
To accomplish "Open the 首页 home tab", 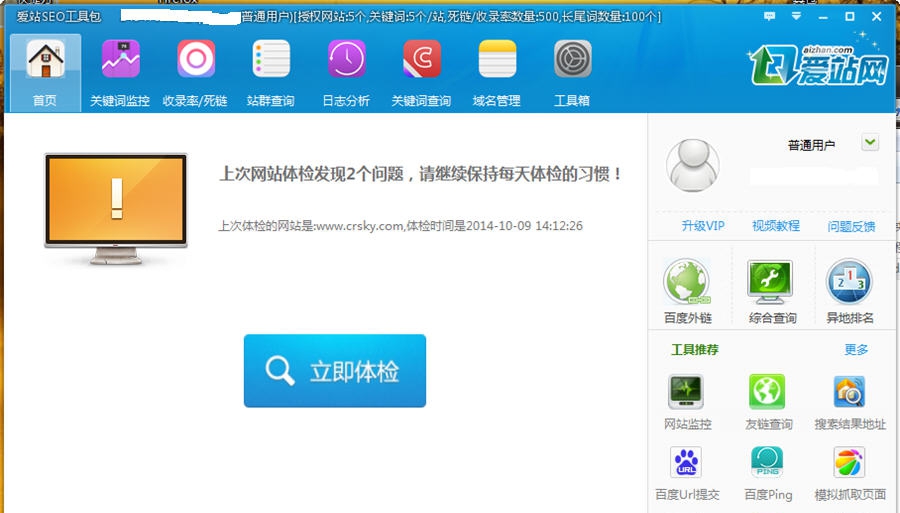I will (45, 72).
